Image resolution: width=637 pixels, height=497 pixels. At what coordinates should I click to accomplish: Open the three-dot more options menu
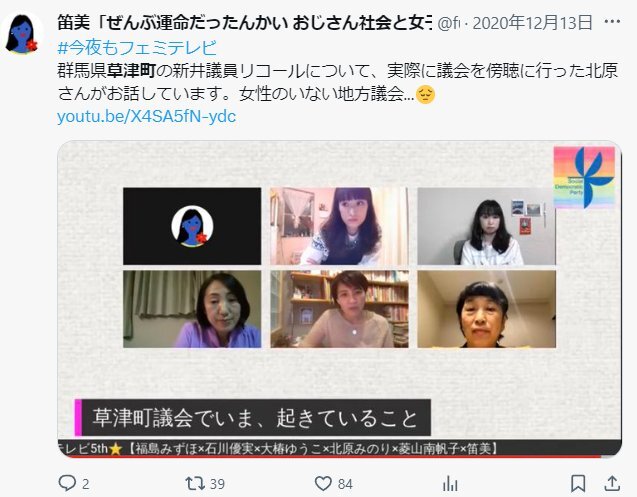pyautogui.click(x=612, y=22)
